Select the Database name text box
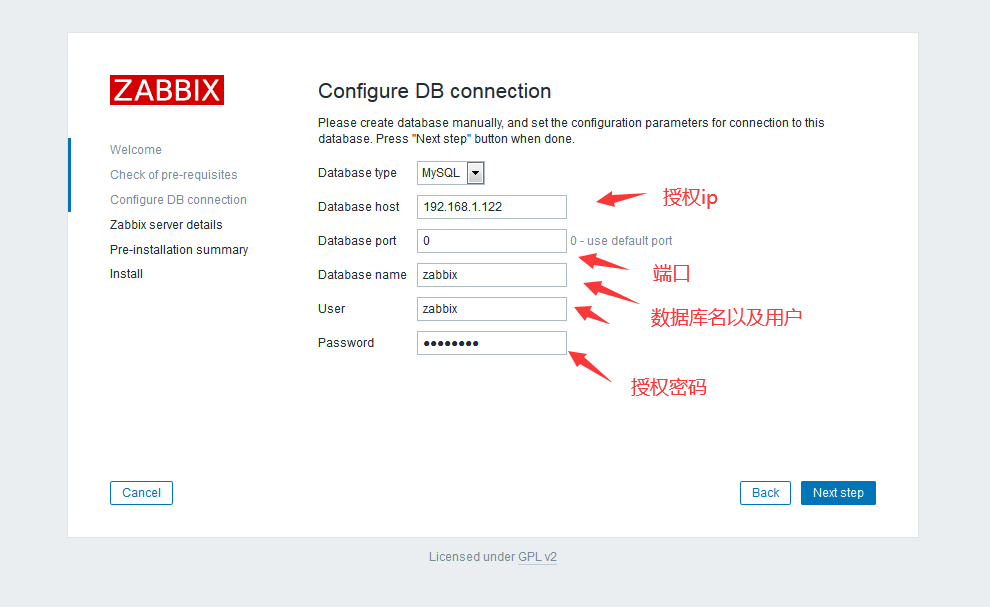The height and width of the screenshot is (607, 990). click(x=491, y=275)
